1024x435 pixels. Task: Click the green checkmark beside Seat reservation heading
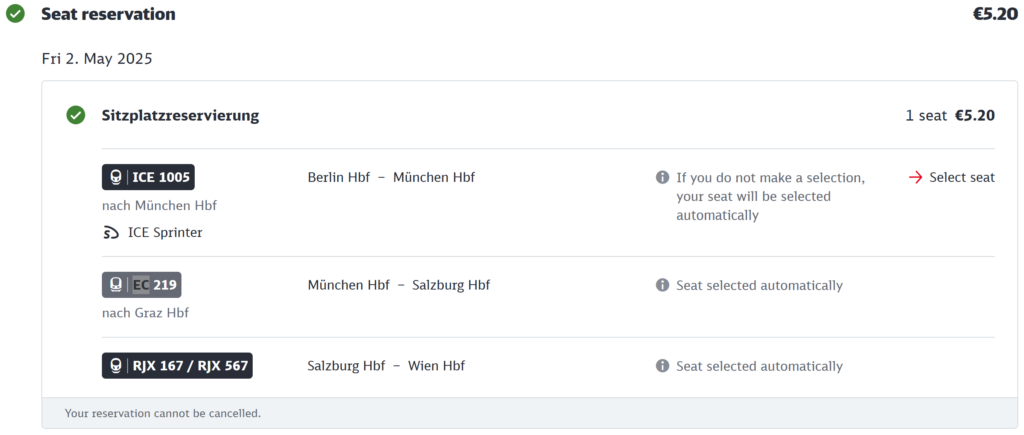click(x=15, y=14)
